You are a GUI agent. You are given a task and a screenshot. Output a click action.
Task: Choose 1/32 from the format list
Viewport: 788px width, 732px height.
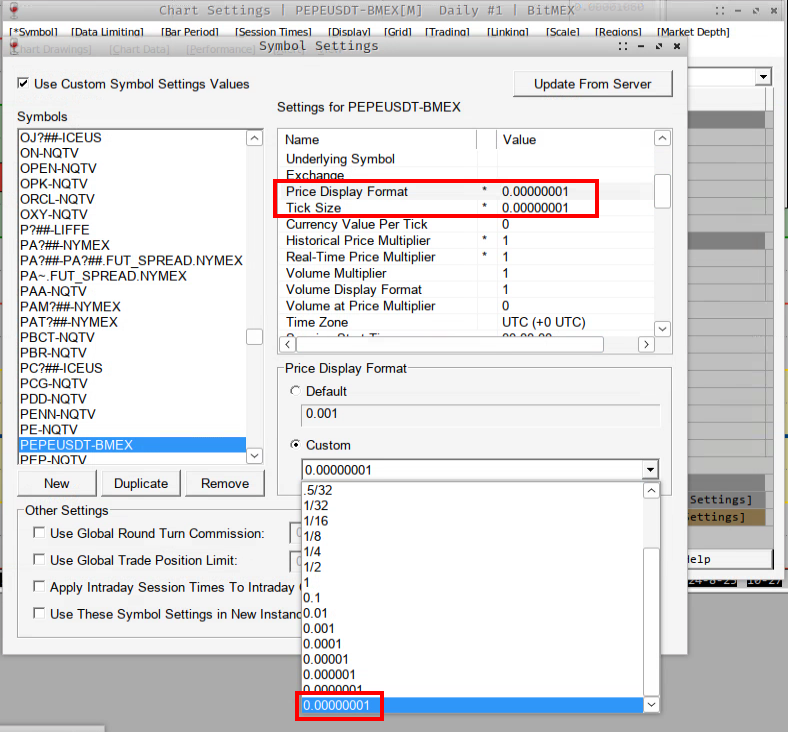click(472, 505)
